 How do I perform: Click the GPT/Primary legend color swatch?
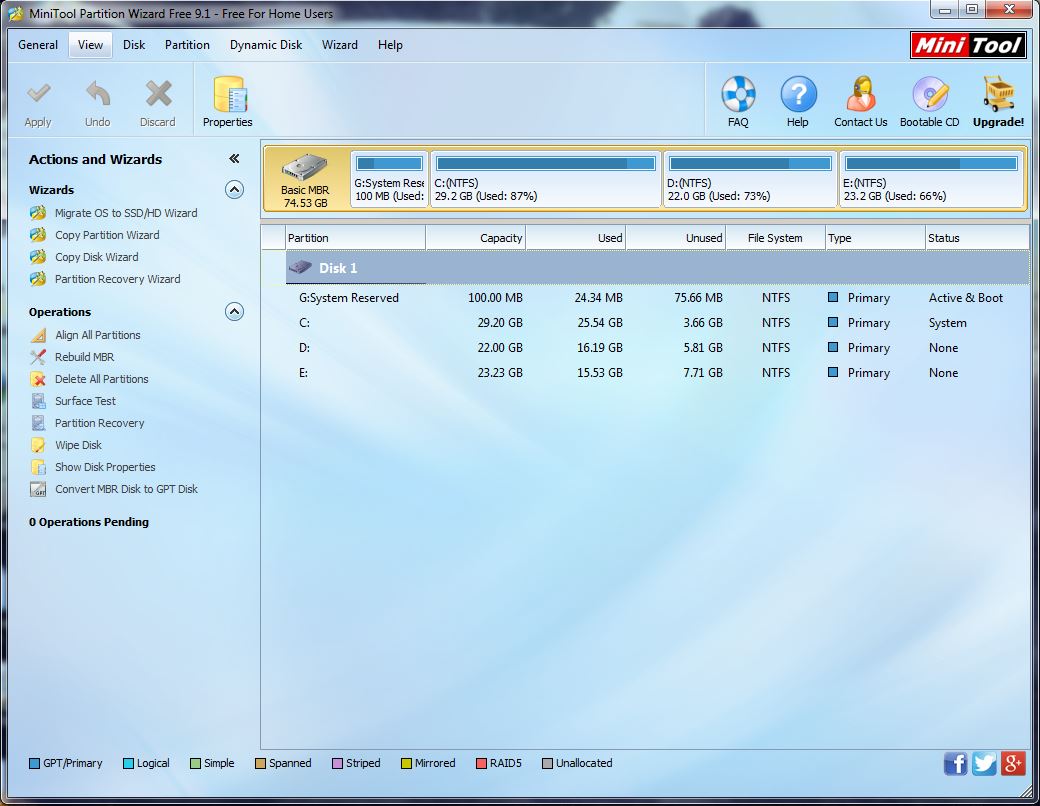pos(34,764)
